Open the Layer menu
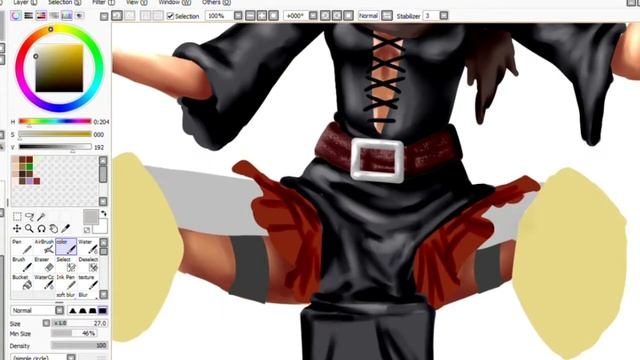 tap(25, 2)
